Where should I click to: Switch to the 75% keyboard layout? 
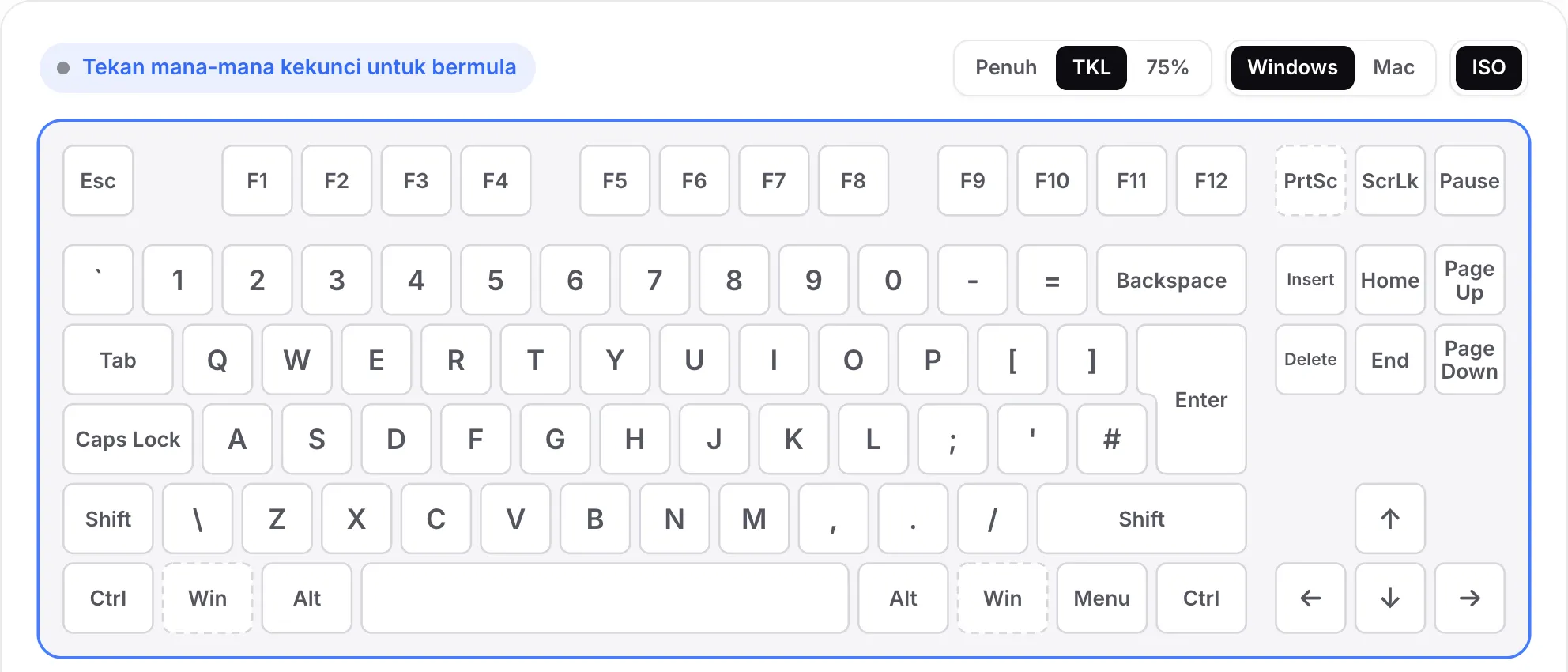[x=1167, y=67]
